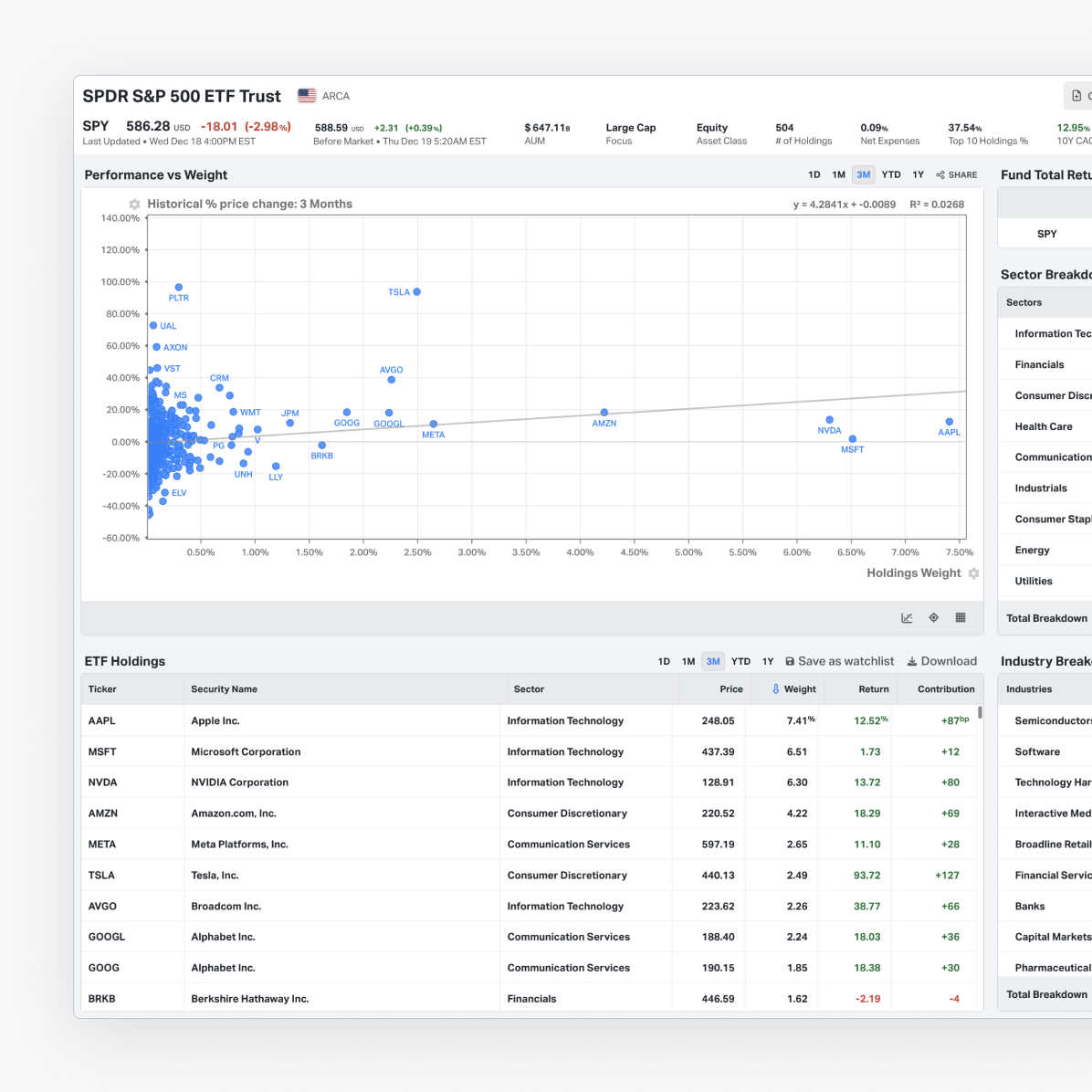This screenshot has width=1092, height=1092.
Task: Click the TSLA data point on scatter plot
Action: 416,292
